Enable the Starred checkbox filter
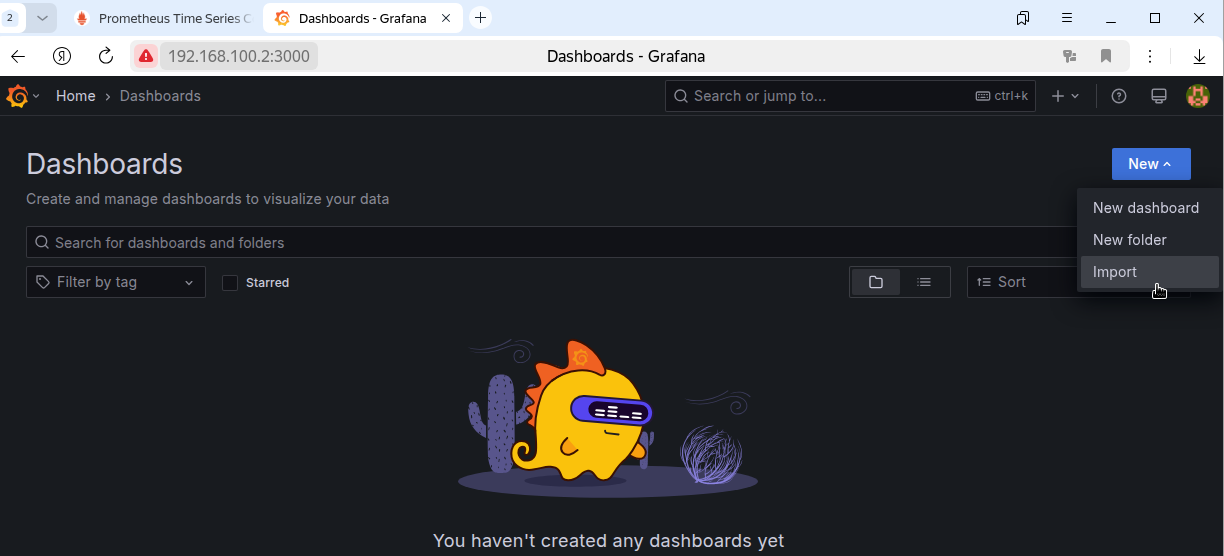Screen dimensions: 1224x556 click(230, 283)
